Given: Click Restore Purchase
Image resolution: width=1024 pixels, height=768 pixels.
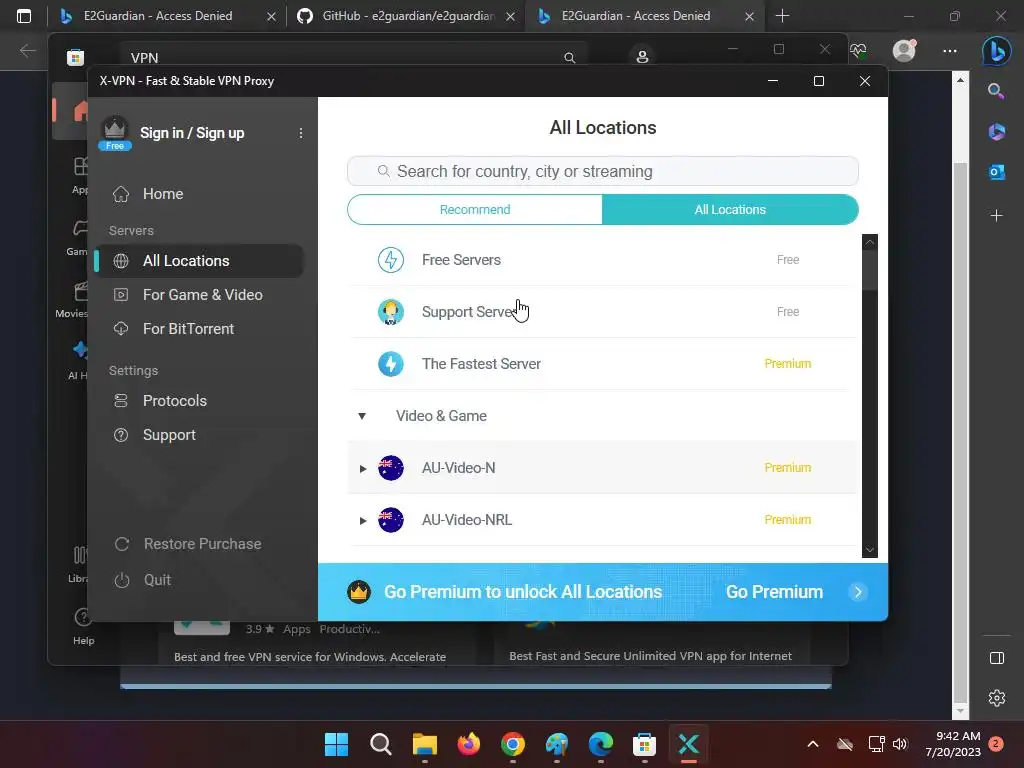Looking at the screenshot, I should click(202, 544).
